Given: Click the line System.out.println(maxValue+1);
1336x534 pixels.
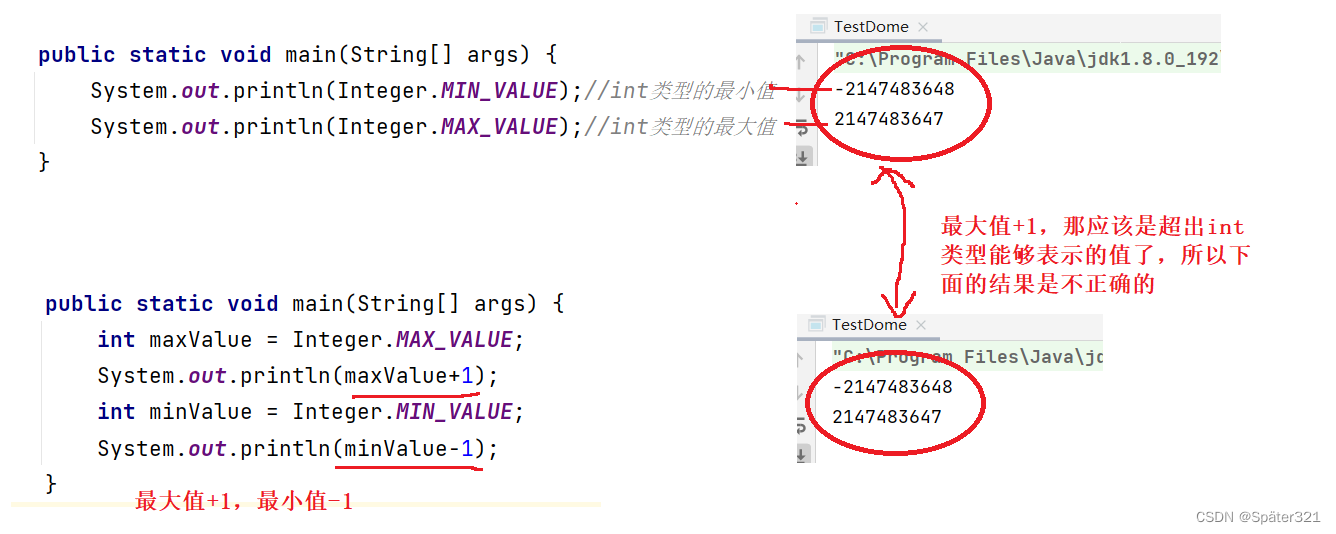Looking at the screenshot, I should (x=297, y=376).
